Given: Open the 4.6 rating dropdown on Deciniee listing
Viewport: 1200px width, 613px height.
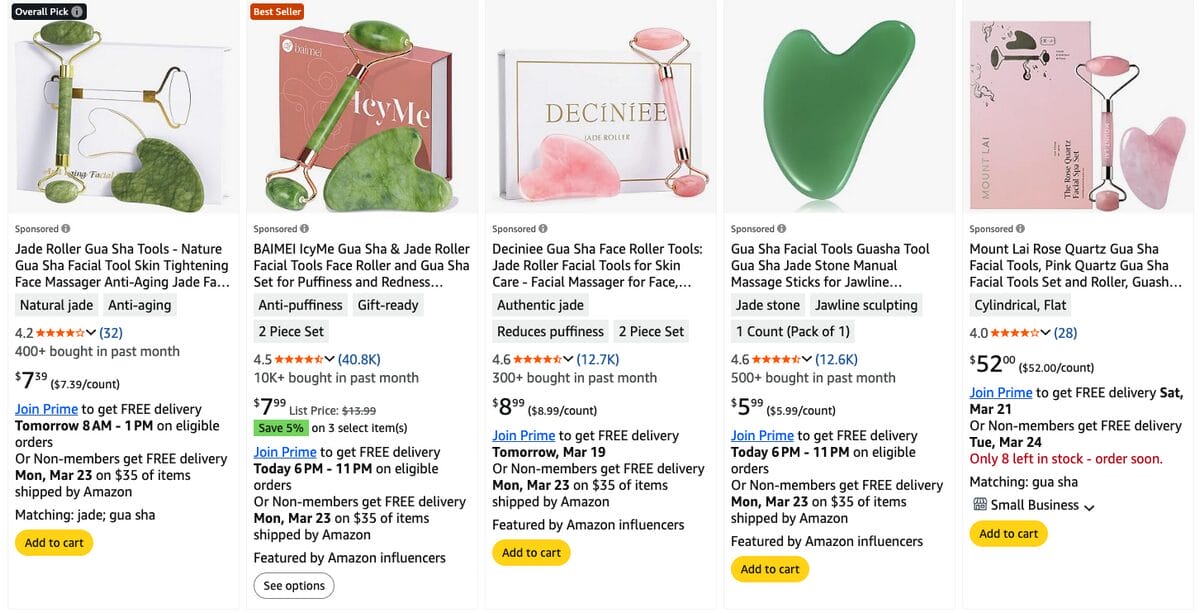Looking at the screenshot, I should (x=567, y=358).
